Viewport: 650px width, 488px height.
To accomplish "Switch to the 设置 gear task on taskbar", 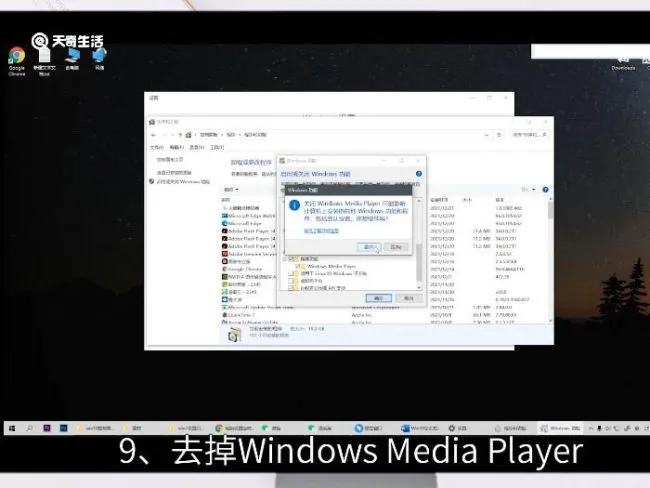I will point(458,428).
